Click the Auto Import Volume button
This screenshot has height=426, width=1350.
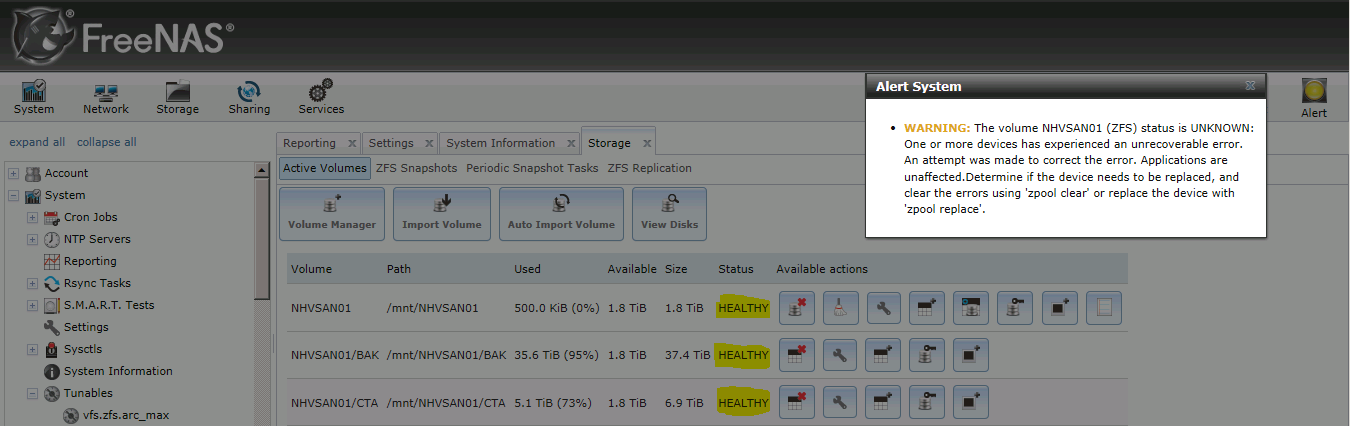click(561, 213)
